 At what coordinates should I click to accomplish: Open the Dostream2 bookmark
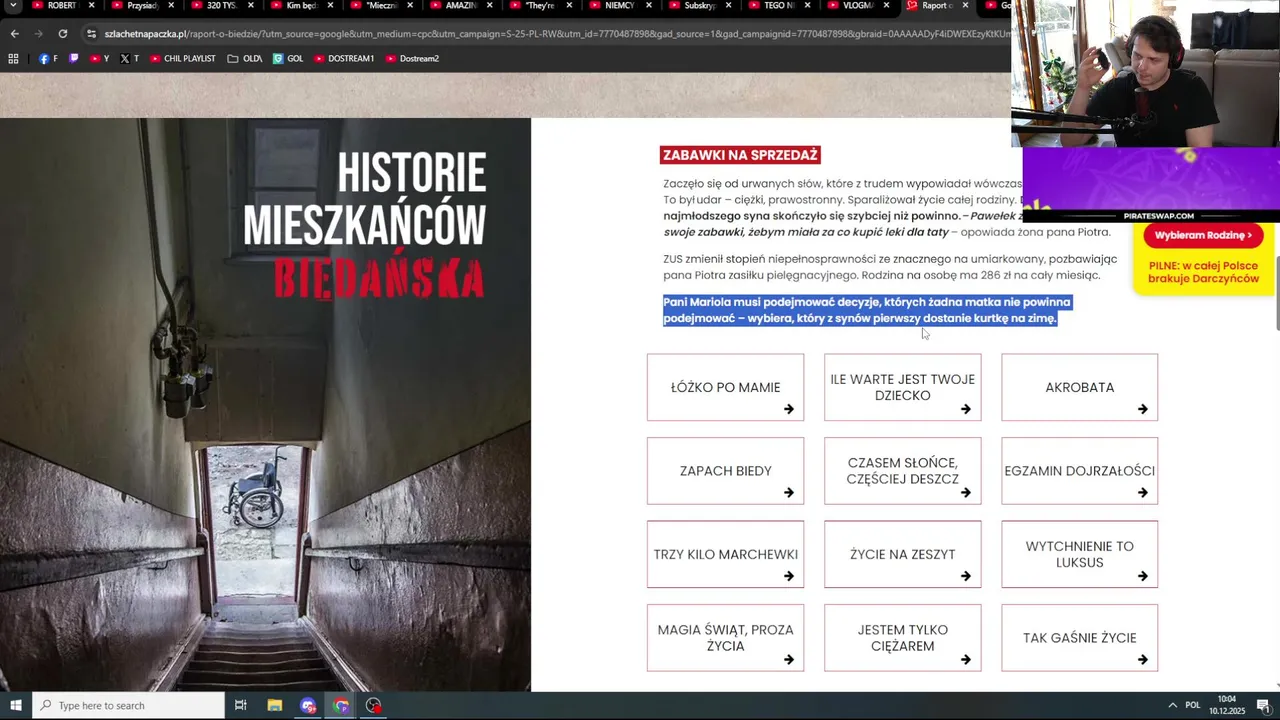412,58
